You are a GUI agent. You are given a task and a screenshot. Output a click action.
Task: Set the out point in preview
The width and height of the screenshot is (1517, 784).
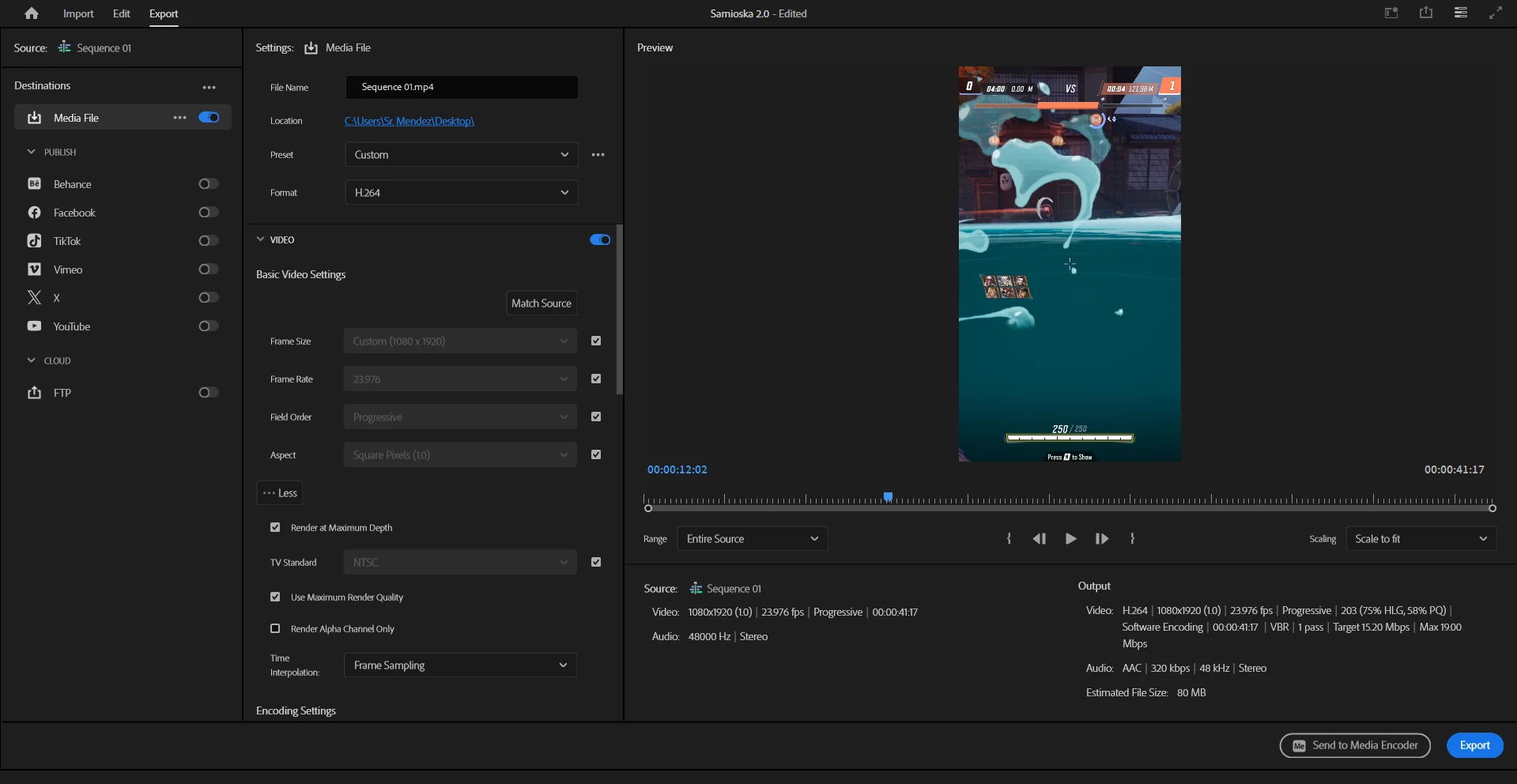[1133, 539]
